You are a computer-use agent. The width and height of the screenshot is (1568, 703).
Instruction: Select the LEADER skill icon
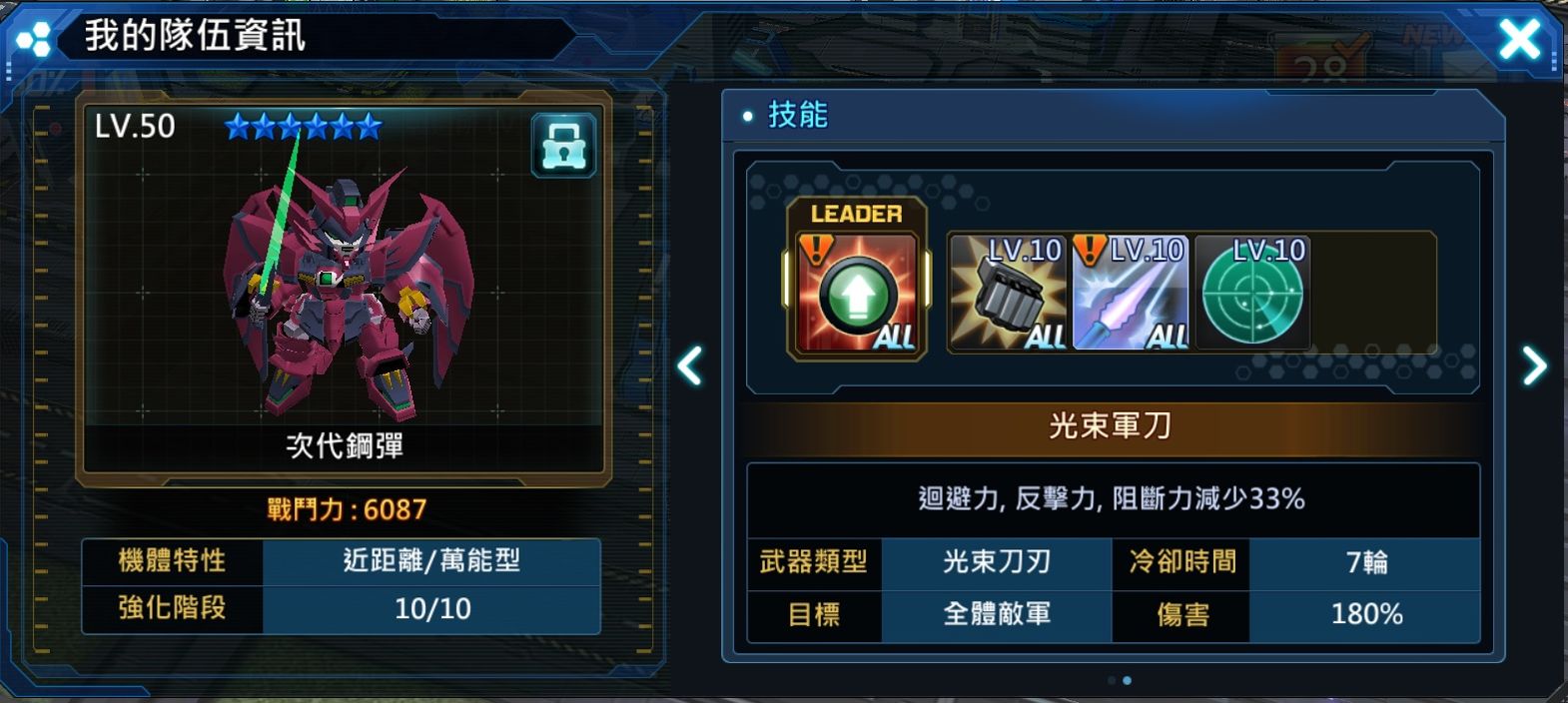(x=857, y=279)
